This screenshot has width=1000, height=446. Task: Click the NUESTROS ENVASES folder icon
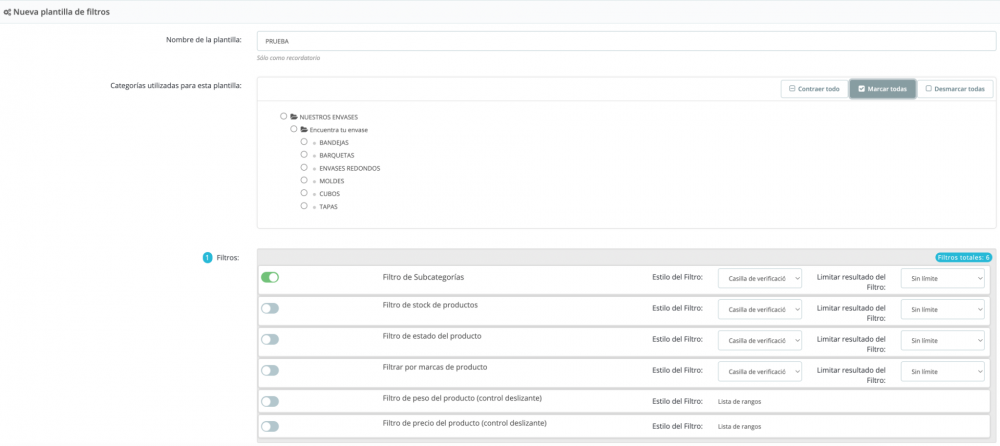[294, 117]
